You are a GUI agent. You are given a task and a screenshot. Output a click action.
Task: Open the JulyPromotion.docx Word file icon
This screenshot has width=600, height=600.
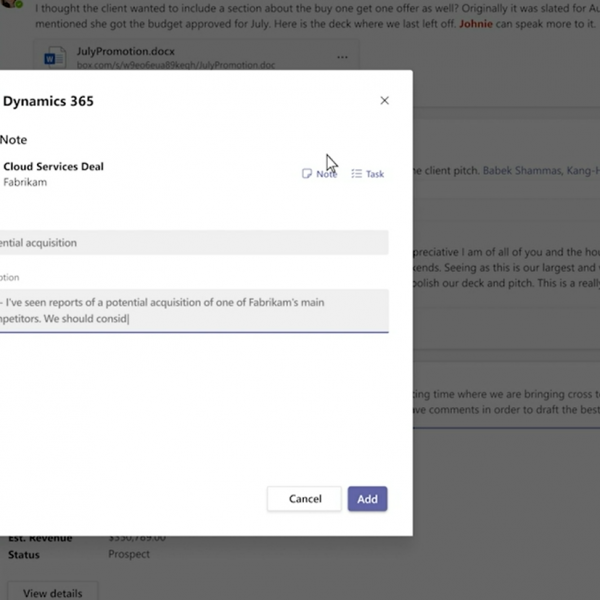[x=55, y=57]
